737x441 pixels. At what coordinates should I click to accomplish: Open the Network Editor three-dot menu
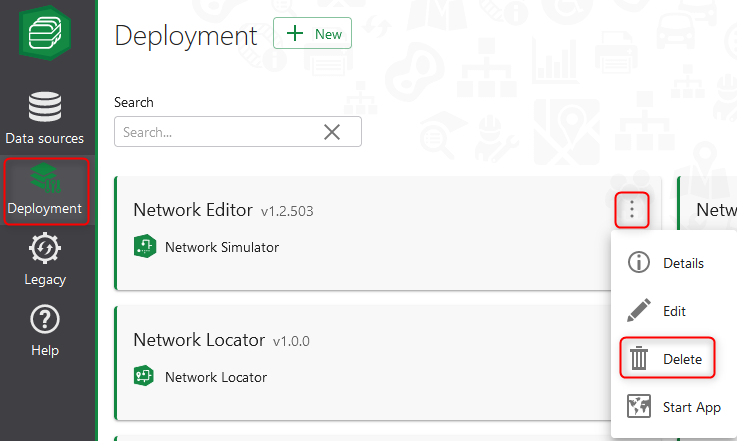632,210
